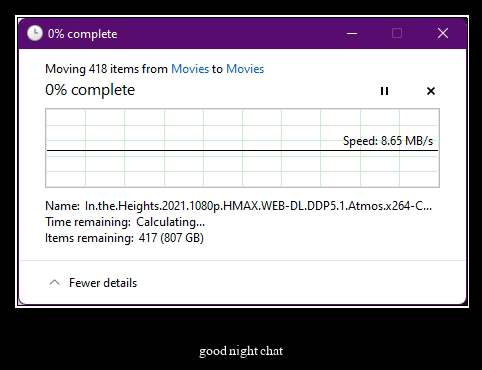Click the Time remaining Calculating text
Screen dimensions: 482x370
(125, 222)
